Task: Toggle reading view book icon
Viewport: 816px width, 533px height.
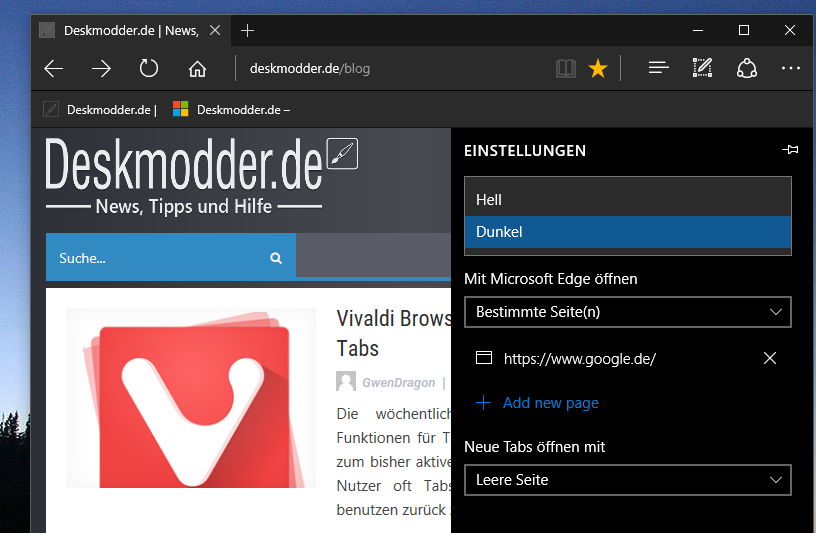Action: tap(566, 68)
